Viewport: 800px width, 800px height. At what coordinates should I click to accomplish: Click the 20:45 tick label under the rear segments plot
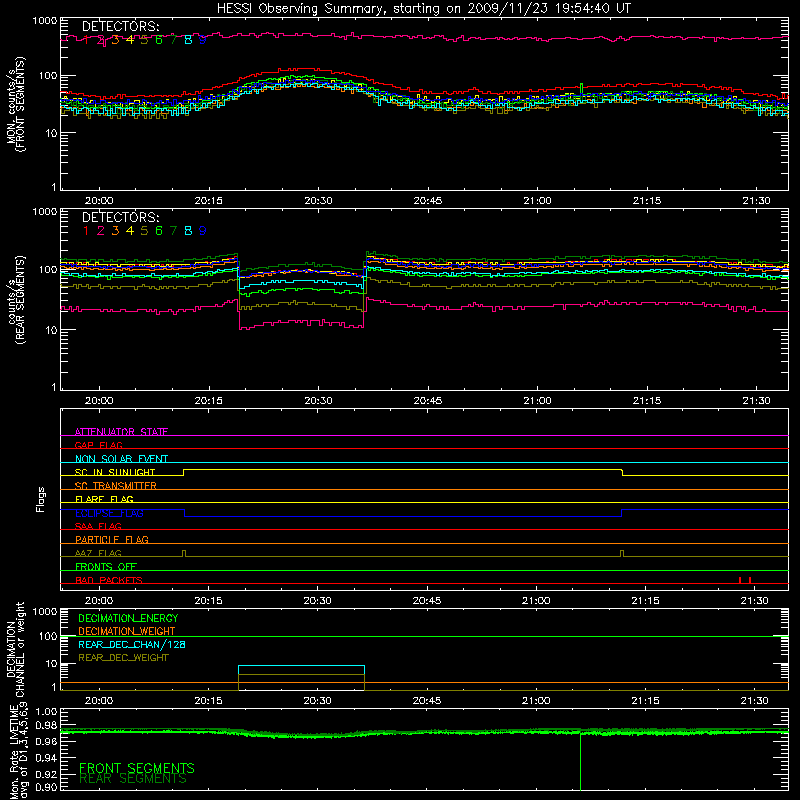click(x=428, y=401)
